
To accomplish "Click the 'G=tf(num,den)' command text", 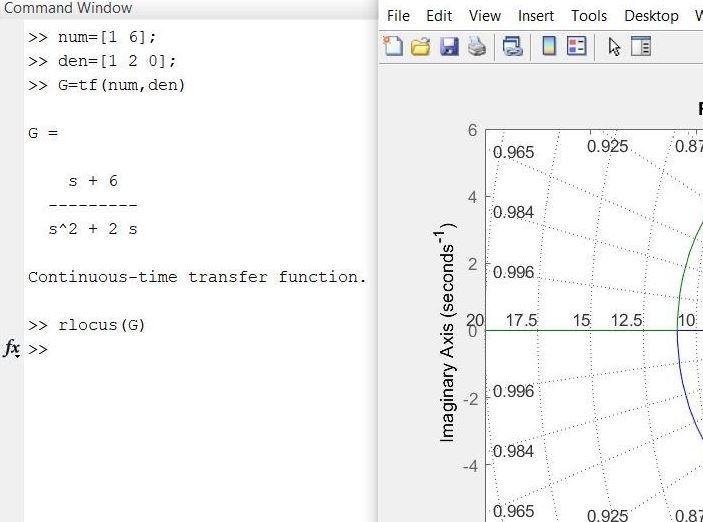I will [x=122, y=85].
